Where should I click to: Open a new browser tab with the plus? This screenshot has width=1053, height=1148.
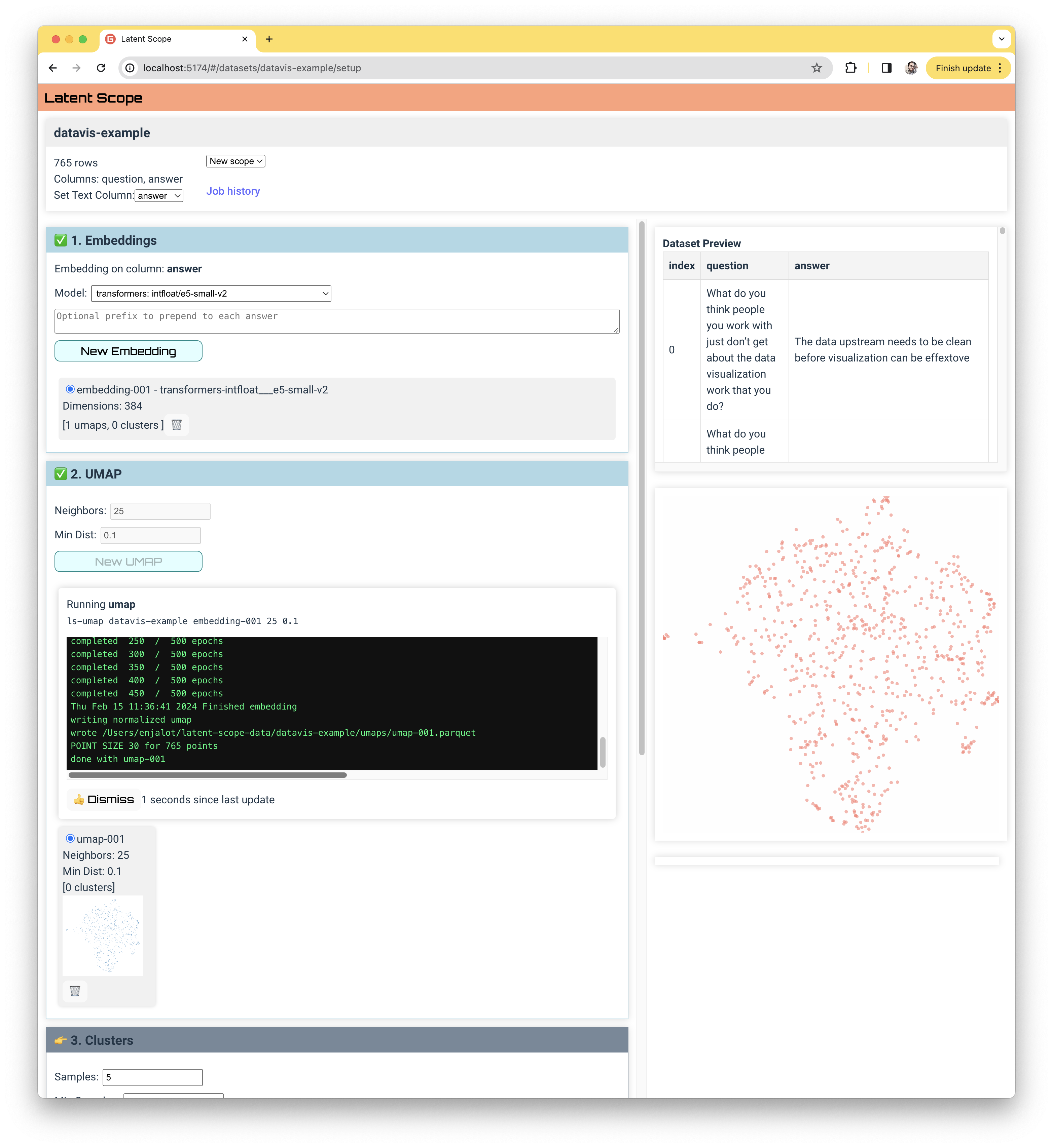pos(269,39)
